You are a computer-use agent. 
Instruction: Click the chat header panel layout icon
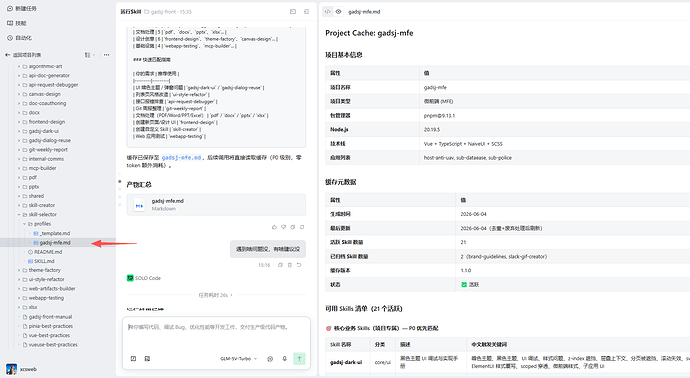[x=293, y=12]
